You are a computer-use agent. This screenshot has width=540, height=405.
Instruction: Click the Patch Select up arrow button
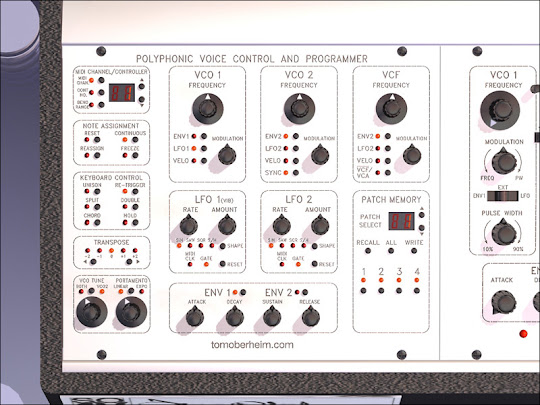422,215
